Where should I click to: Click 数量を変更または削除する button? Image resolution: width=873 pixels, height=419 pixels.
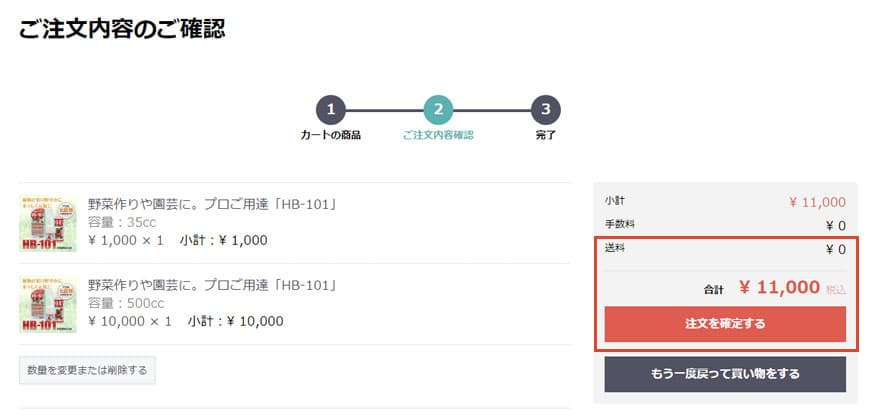(x=87, y=370)
